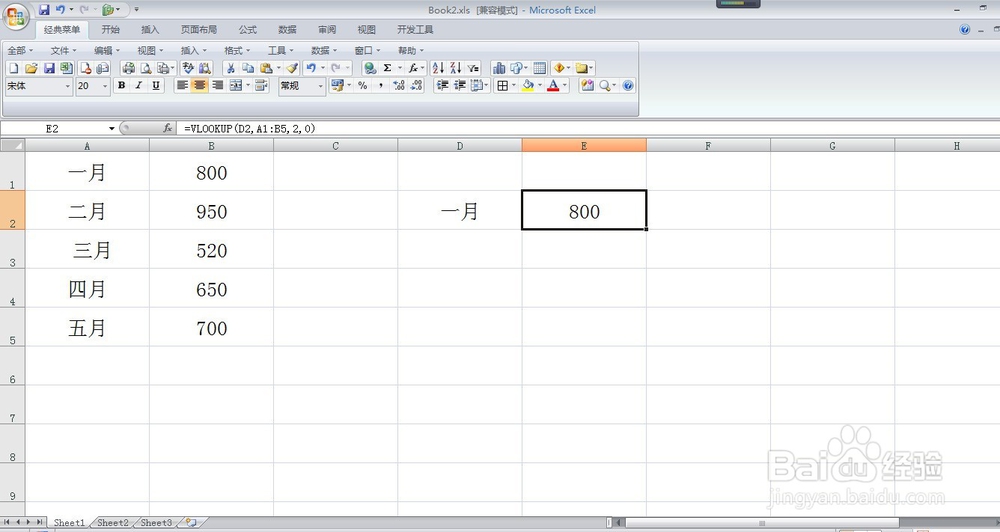
Task: Open the 帮助 classic menu
Action: [x=411, y=50]
